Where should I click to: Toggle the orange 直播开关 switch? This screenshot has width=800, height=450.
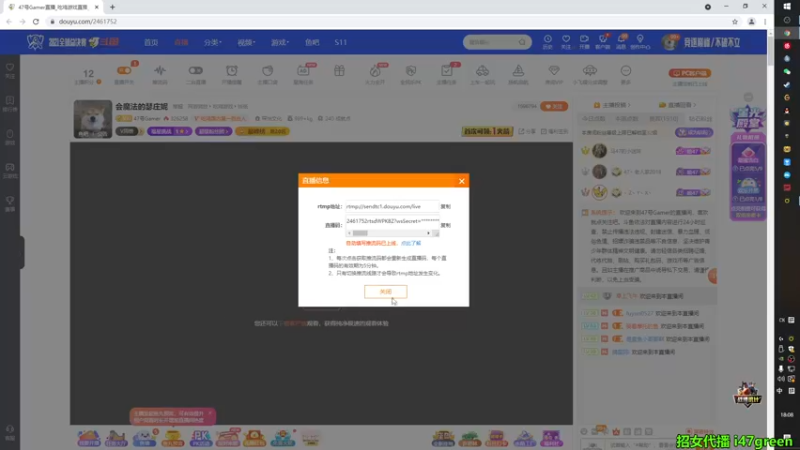pos(124,71)
